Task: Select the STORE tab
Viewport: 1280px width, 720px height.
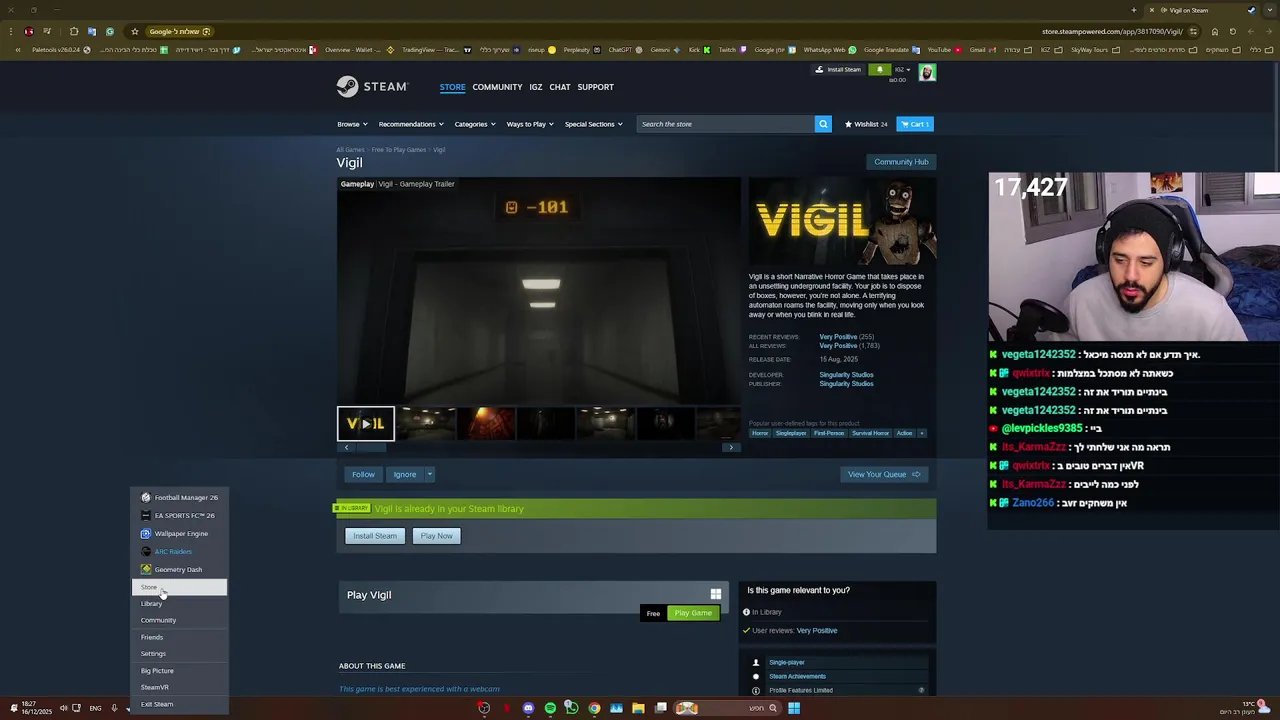Action: [x=452, y=87]
